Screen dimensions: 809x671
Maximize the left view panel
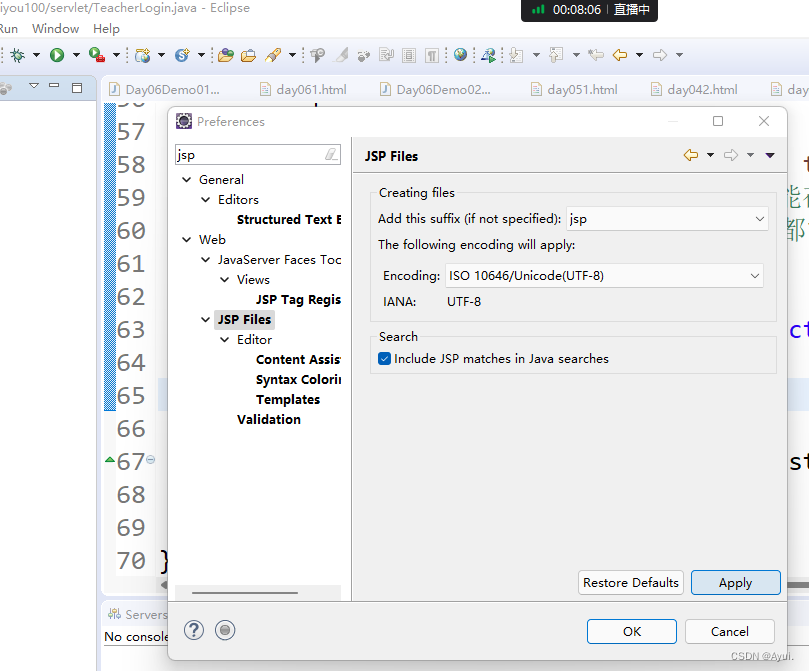pos(77,88)
